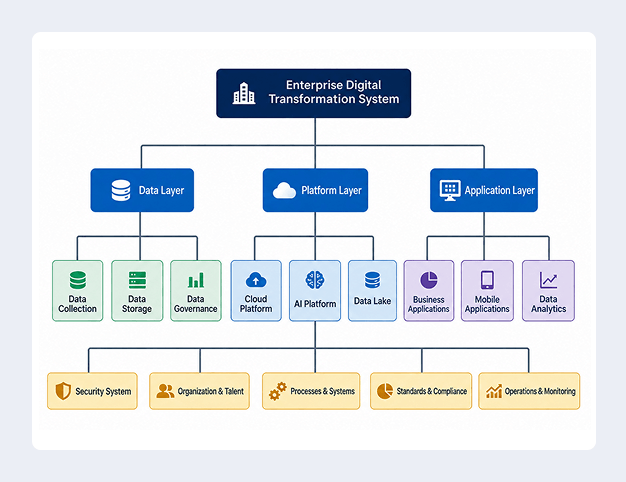Click the Operations & Monitoring chart icon

(x=494, y=391)
